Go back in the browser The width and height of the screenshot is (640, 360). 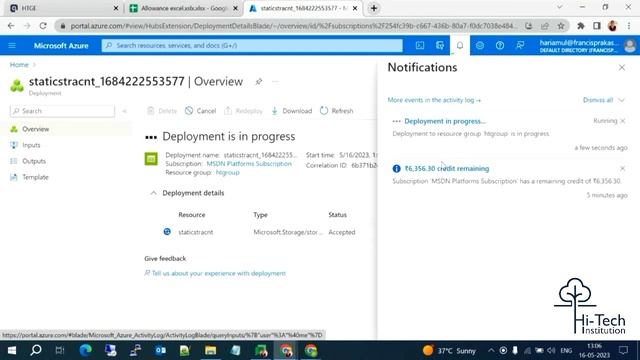[11, 26]
